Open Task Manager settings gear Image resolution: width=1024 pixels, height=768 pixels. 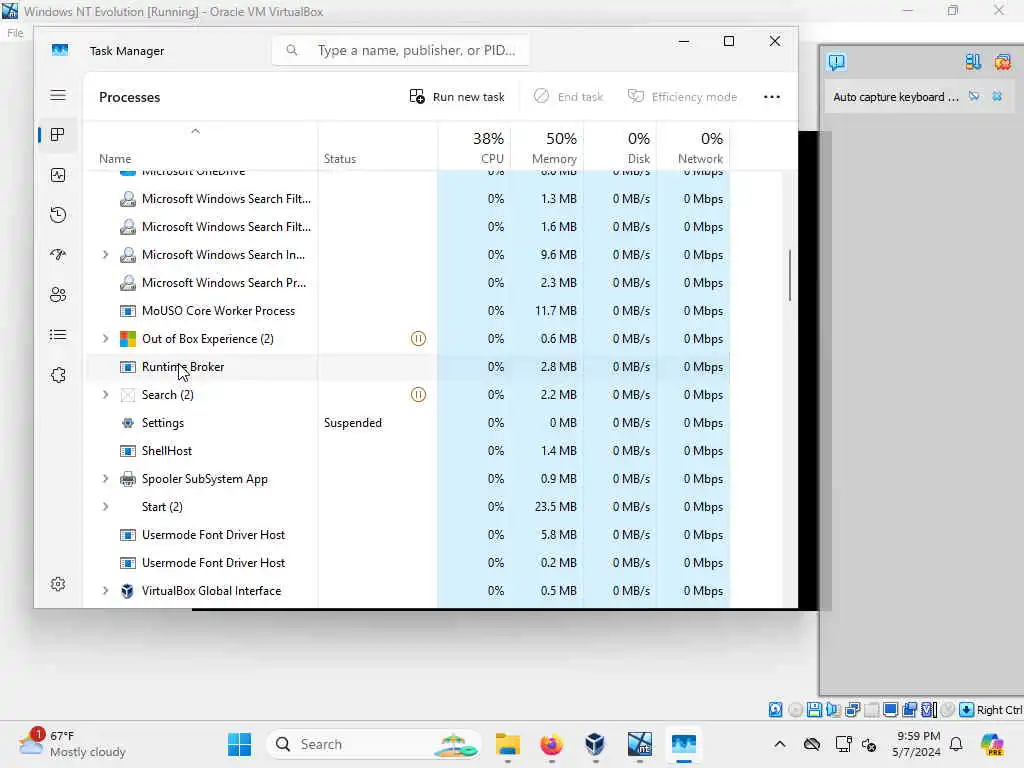click(x=58, y=584)
